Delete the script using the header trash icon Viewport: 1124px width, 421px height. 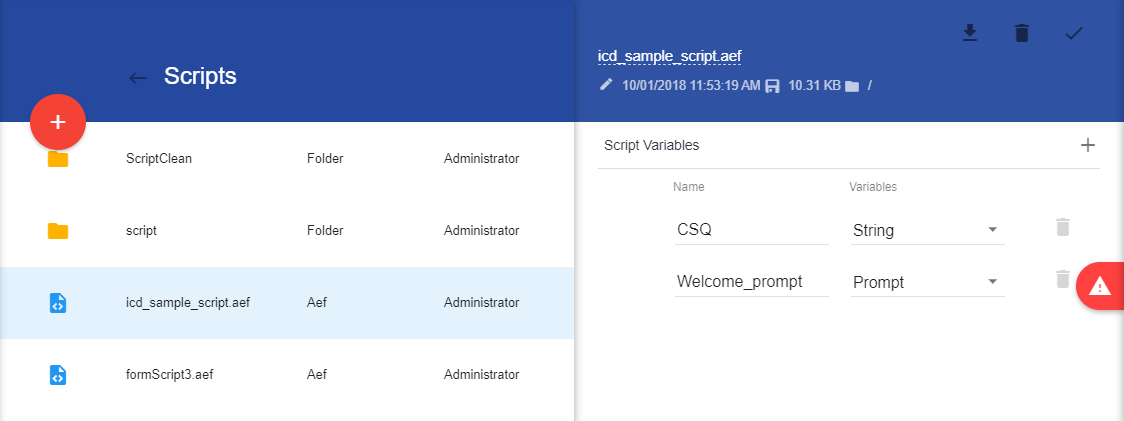click(x=1021, y=33)
